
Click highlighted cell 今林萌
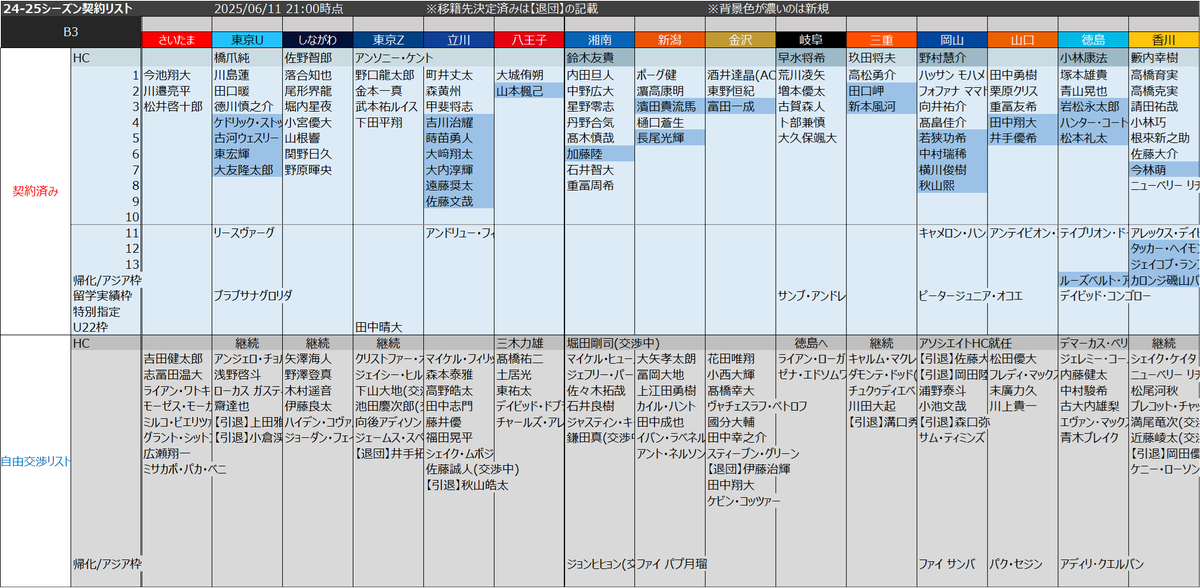[1163, 170]
